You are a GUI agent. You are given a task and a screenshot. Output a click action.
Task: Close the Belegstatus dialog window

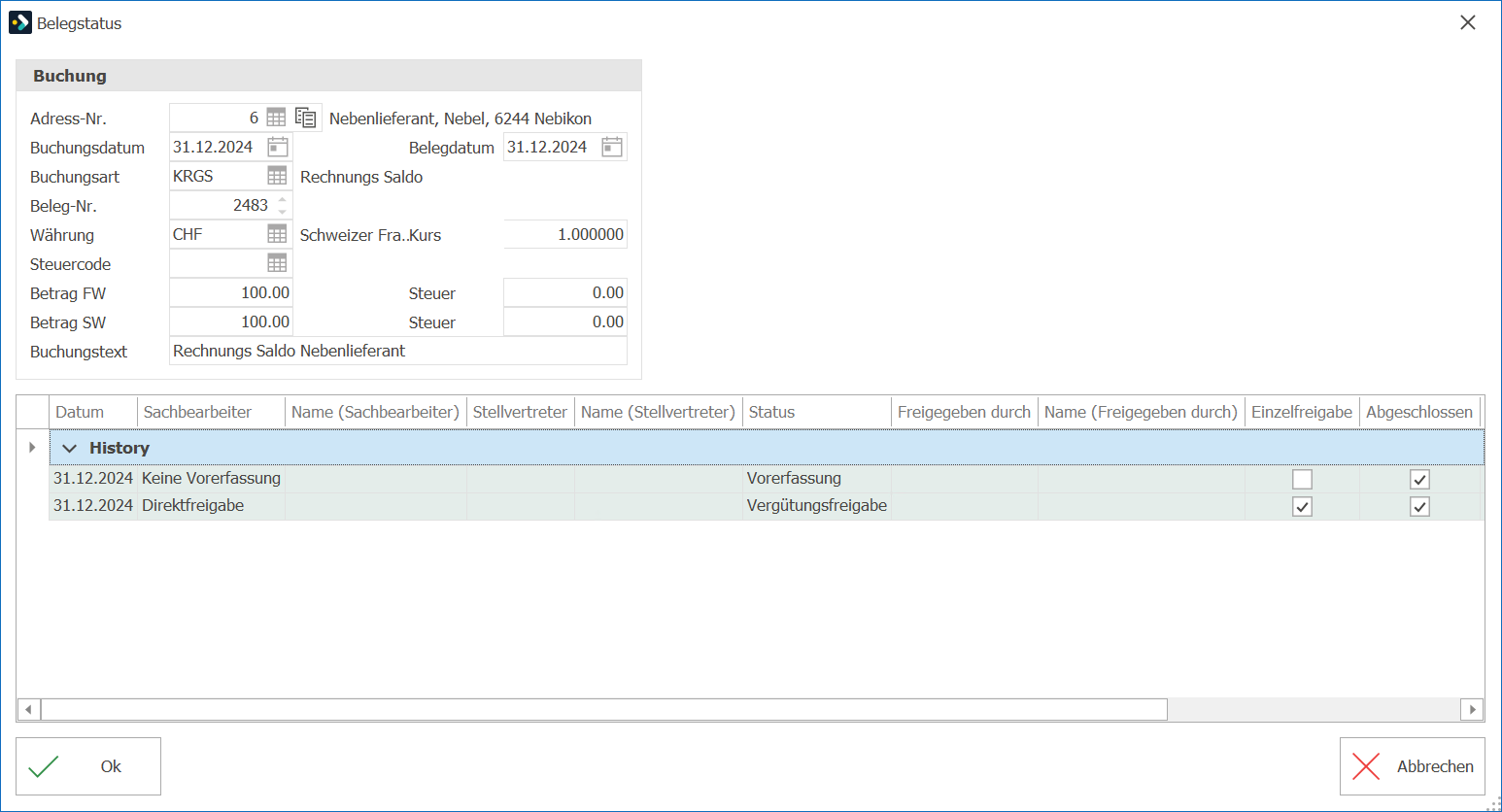pyautogui.click(x=1468, y=22)
